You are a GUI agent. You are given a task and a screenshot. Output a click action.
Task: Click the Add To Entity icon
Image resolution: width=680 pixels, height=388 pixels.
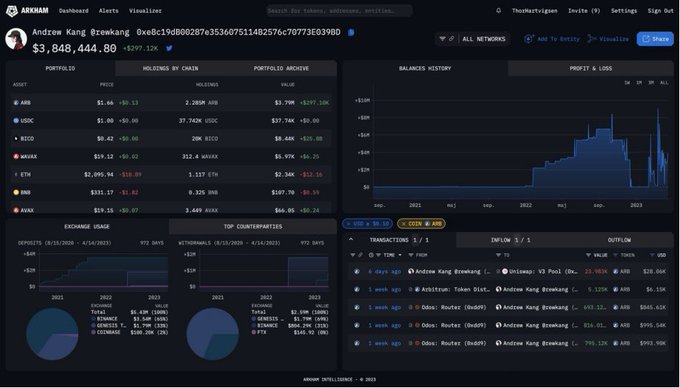pyautogui.click(x=529, y=39)
